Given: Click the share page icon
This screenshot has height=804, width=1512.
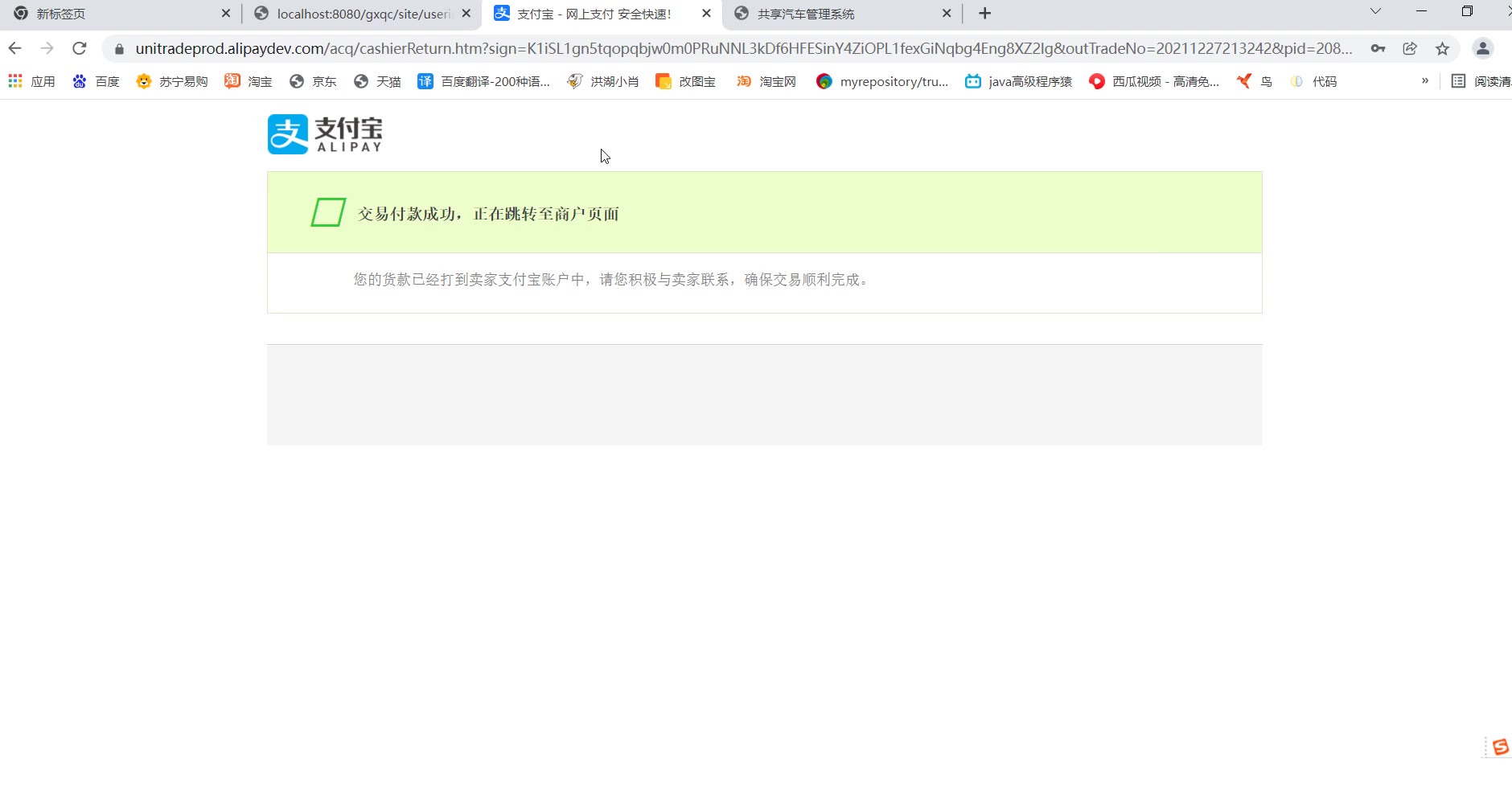Looking at the screenshot, I should pyautogui.click(x=1410, y=48).
